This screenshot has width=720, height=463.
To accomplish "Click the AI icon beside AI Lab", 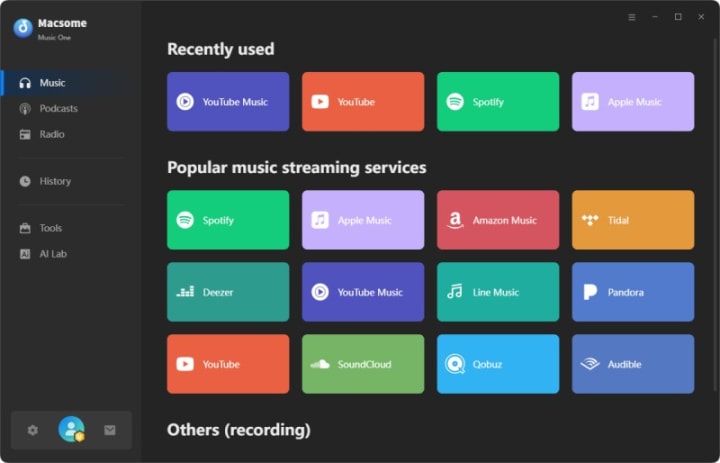I will pyautogui.click(x=25, y=254).
